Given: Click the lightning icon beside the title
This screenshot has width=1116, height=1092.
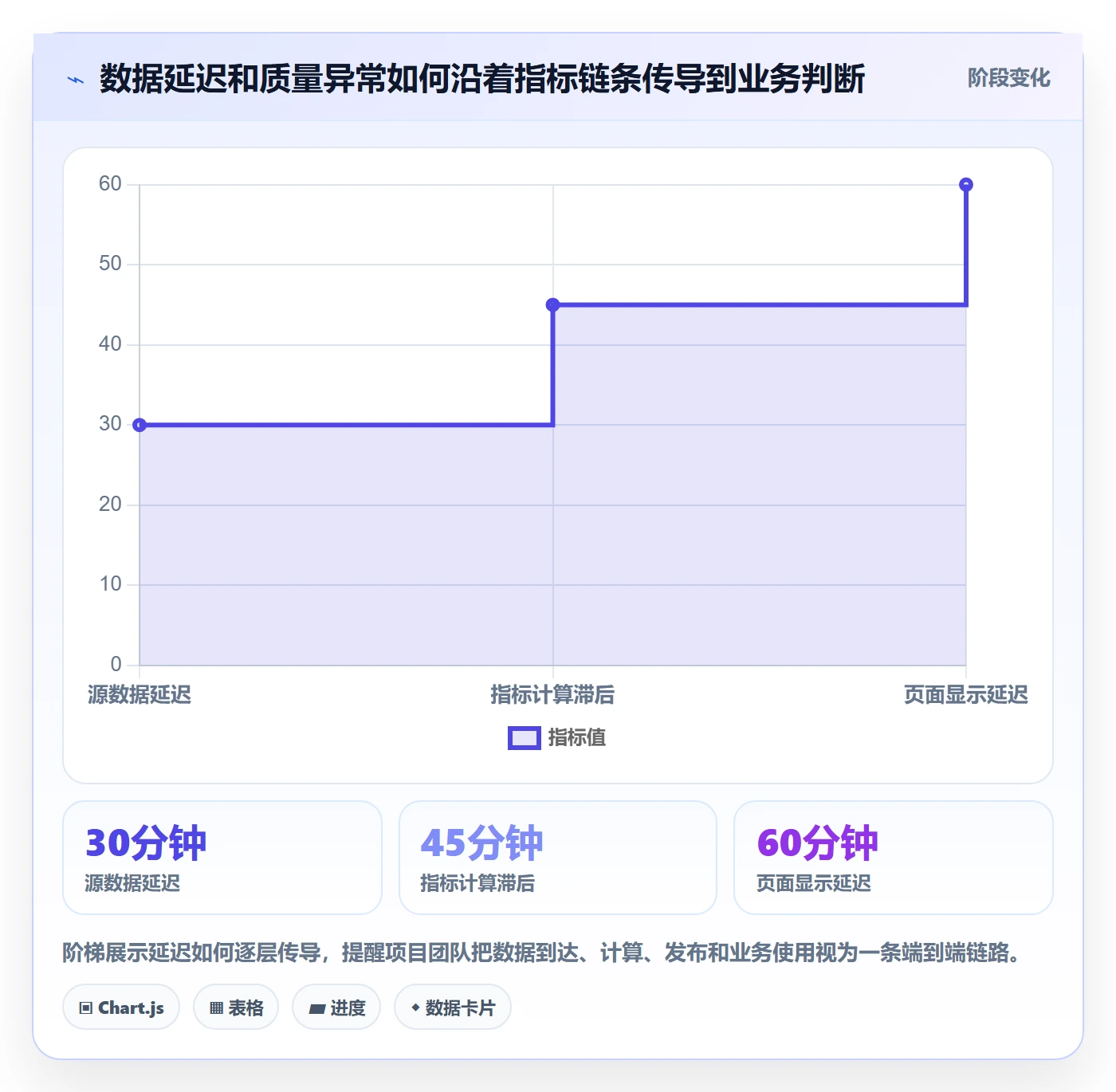Looking at the screenshot, I should pyautogui.click(x=76, y=80).
